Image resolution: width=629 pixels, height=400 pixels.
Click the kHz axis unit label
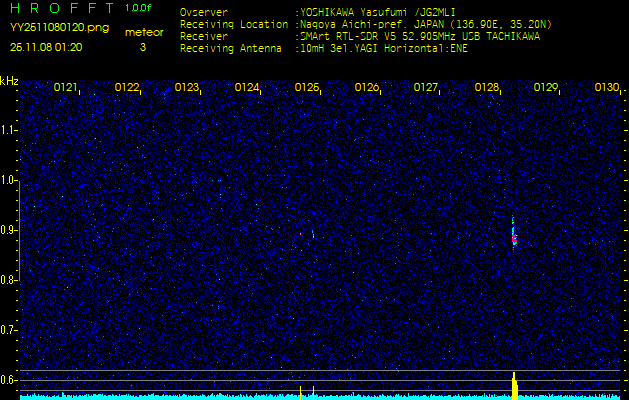[x=9, y=81]
